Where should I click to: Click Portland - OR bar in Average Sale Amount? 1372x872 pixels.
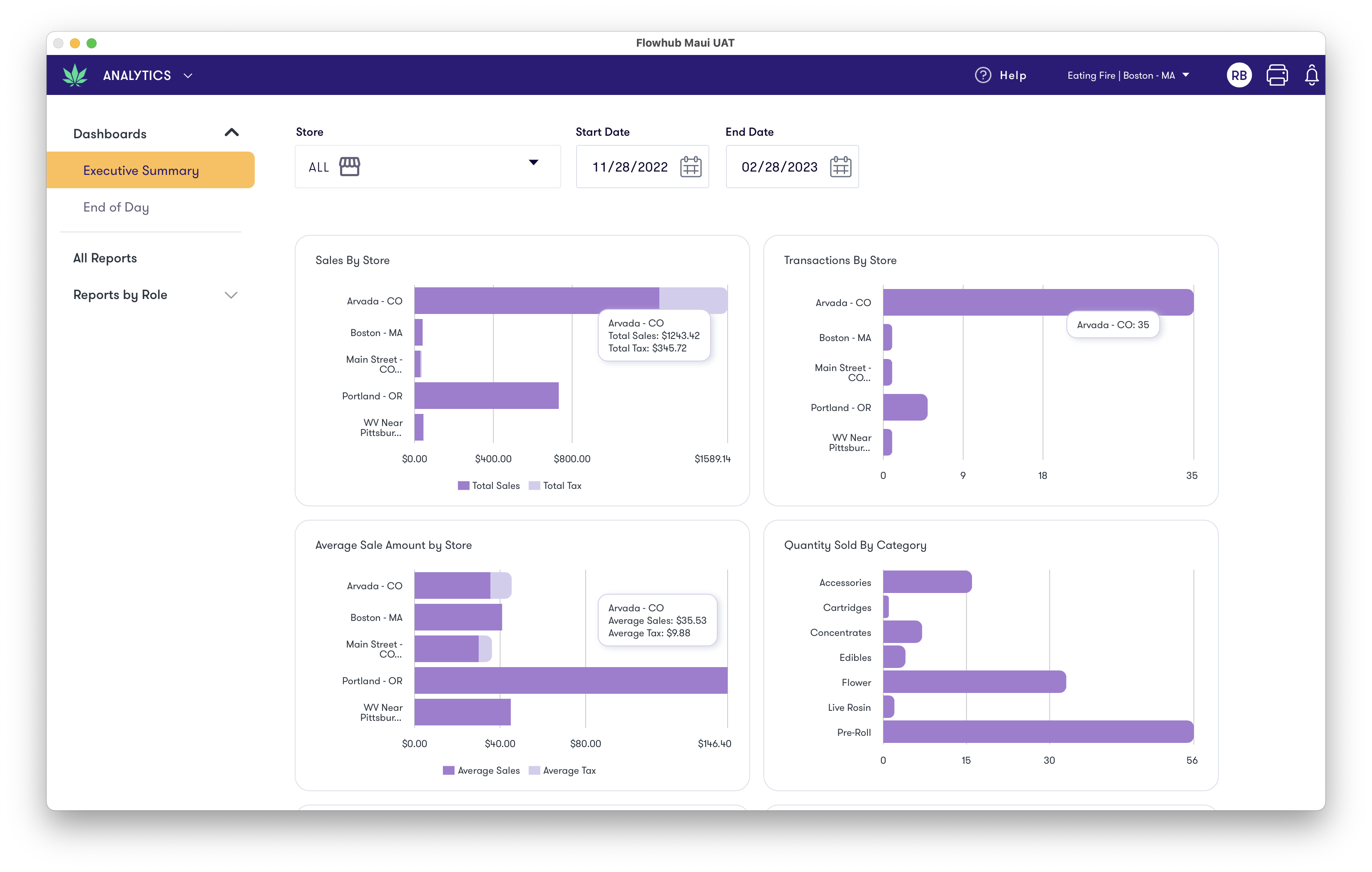[570, 680]
